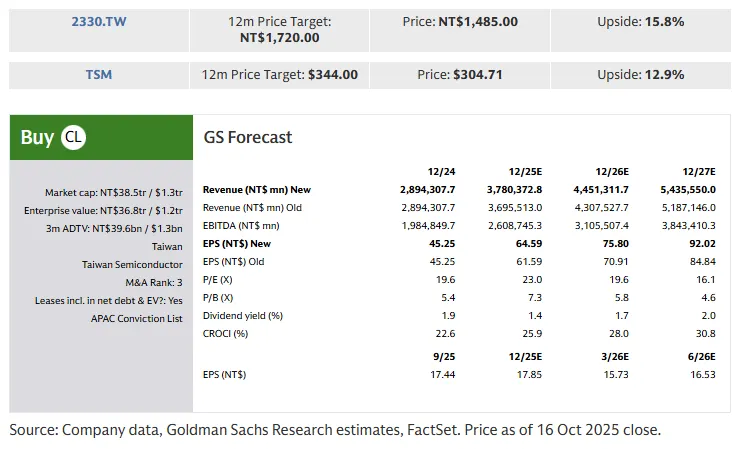Click the source footnote text
Image resolution: width=746 pixels, height=449 pixels.
336,430
